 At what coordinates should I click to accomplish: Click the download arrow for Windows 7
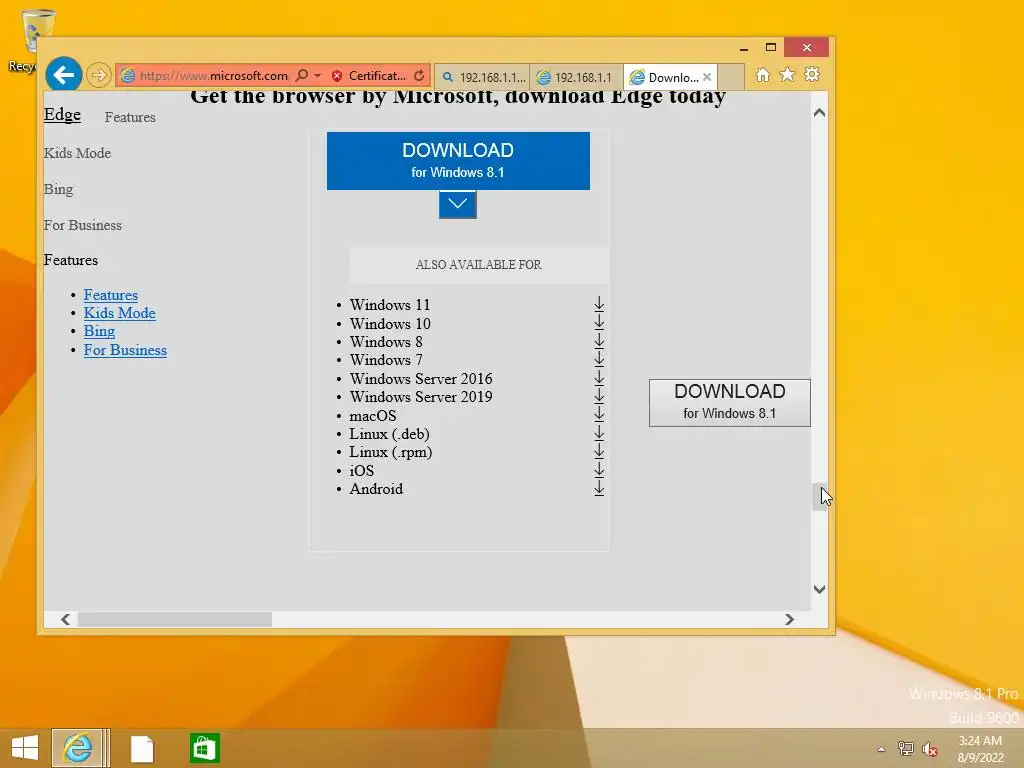coord(599,359)
